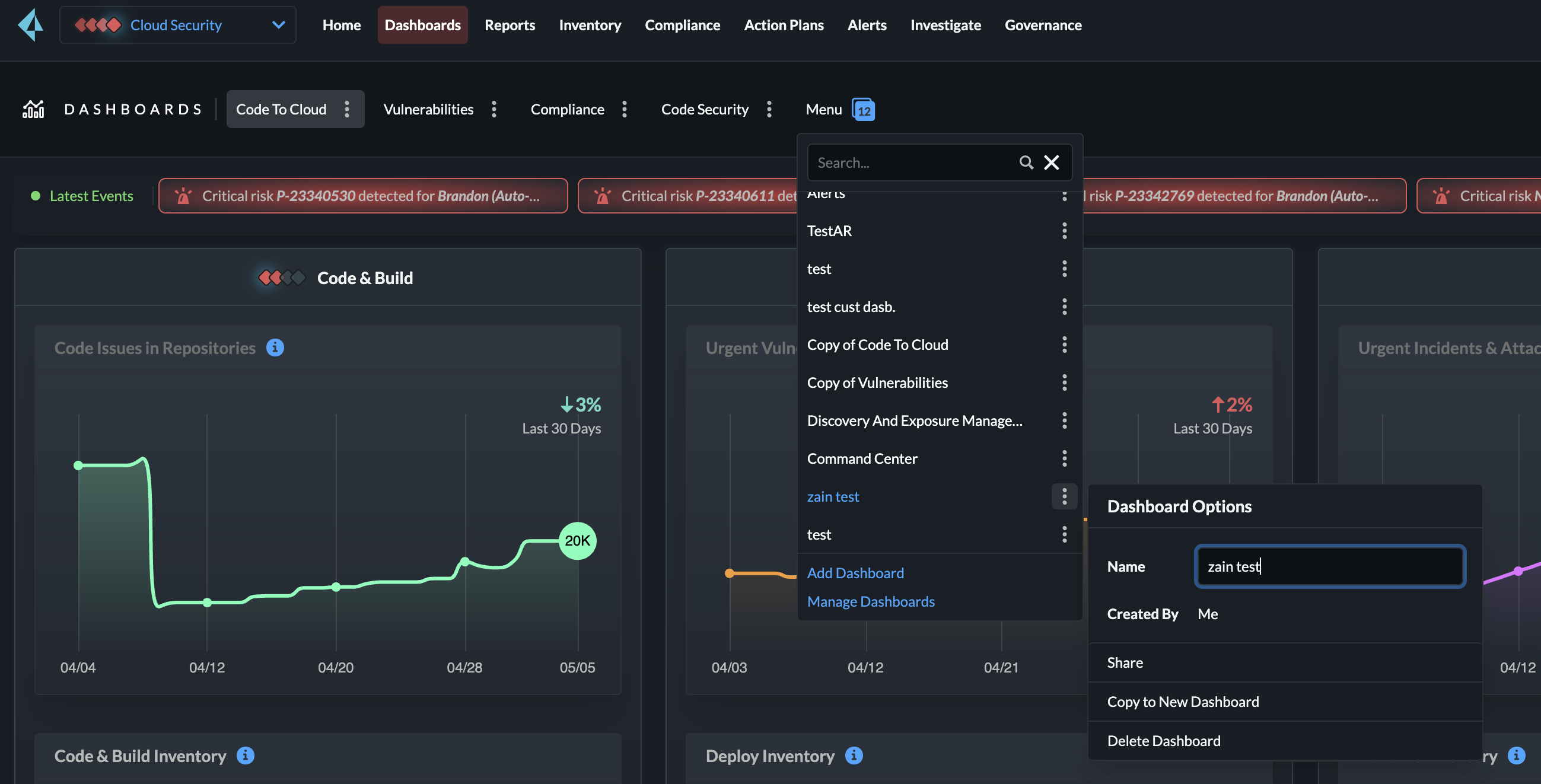Click the app logo in top-left corner

coord(31,24)
